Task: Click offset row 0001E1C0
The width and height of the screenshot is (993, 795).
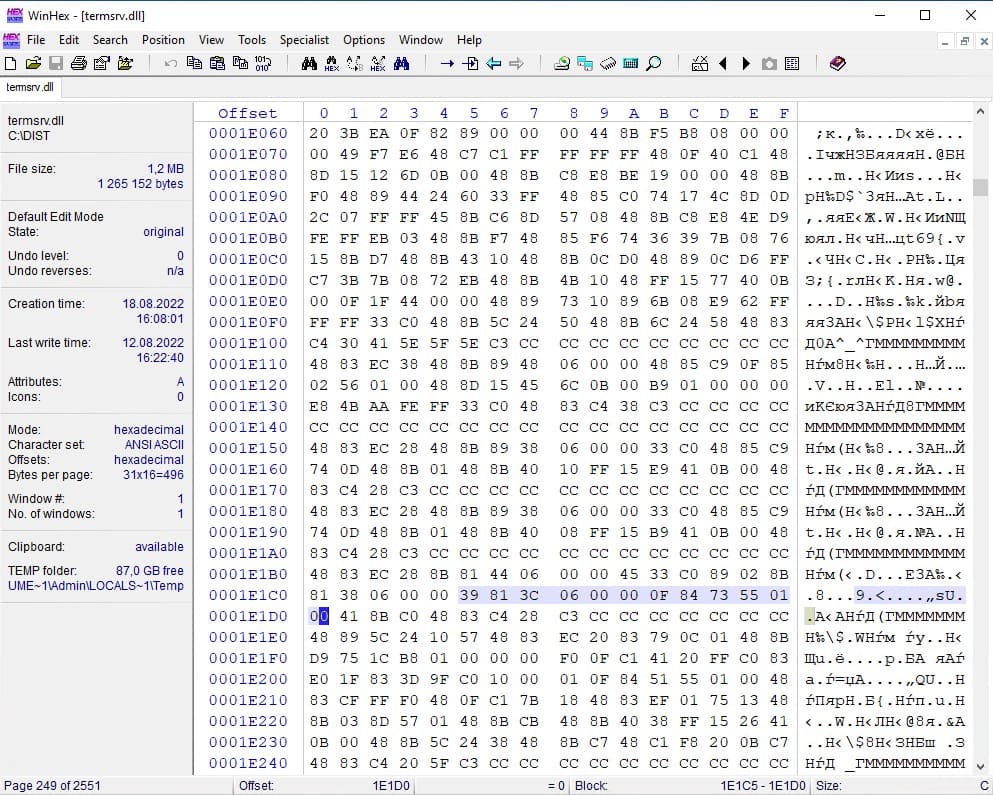Action: click(x=248, y=595)
